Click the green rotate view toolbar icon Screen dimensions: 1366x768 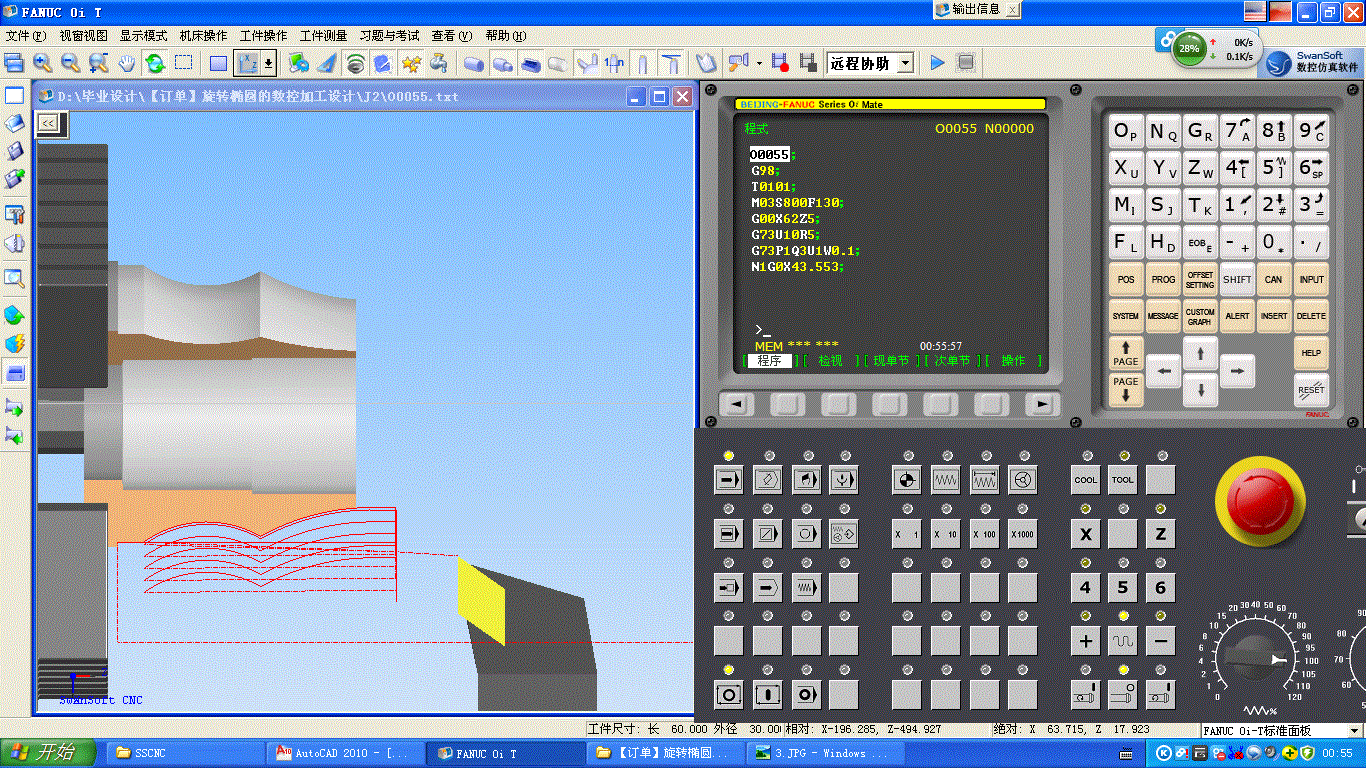coord(155,63)
